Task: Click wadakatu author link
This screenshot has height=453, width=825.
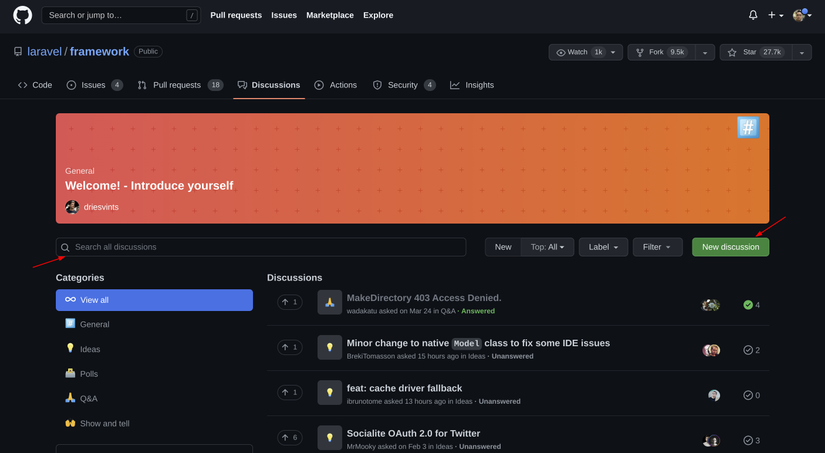Action: pos(361,311)
